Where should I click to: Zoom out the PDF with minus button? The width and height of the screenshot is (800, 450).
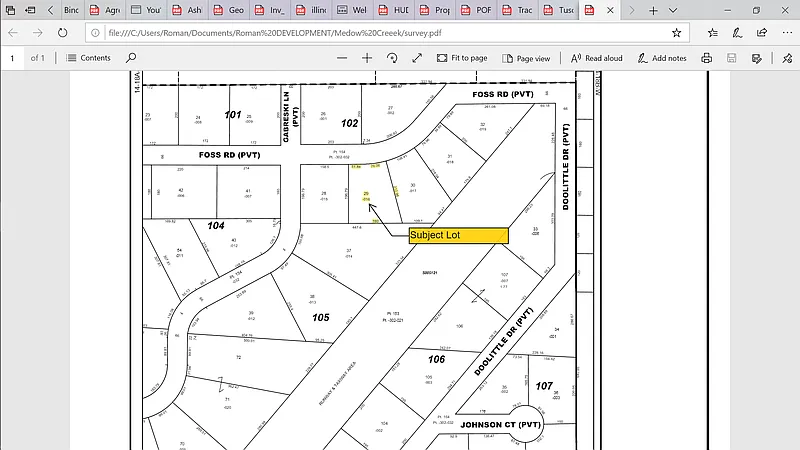[342, 58]
